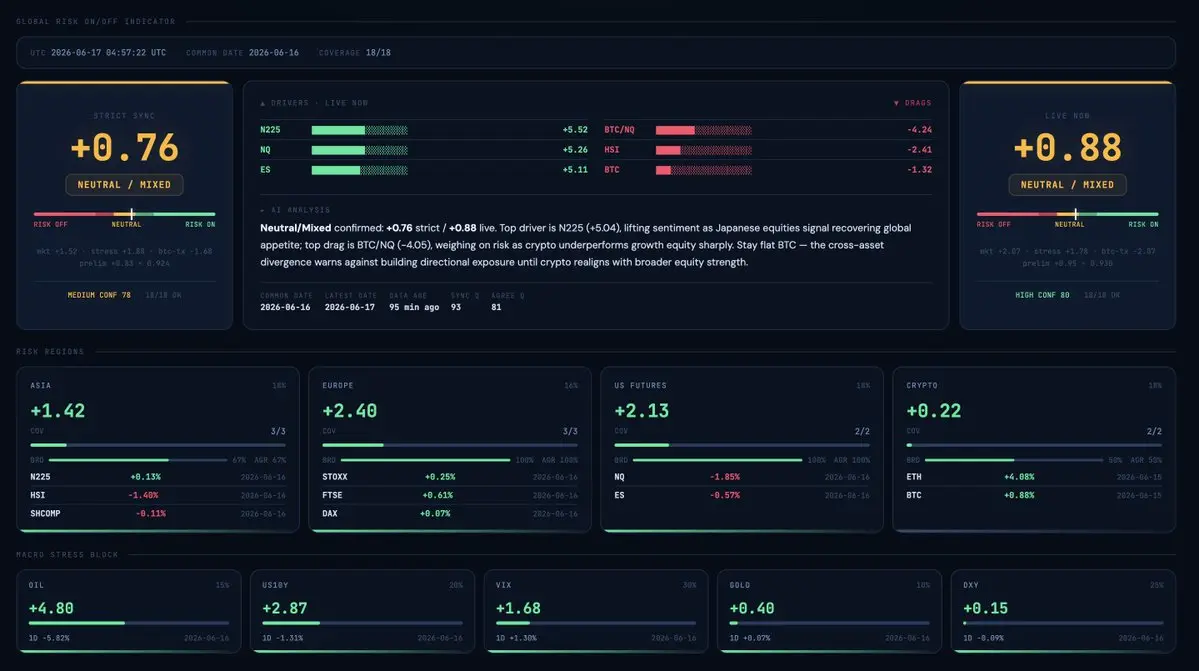Click the Crypto breadth BRD bar

pos(1013,460)
